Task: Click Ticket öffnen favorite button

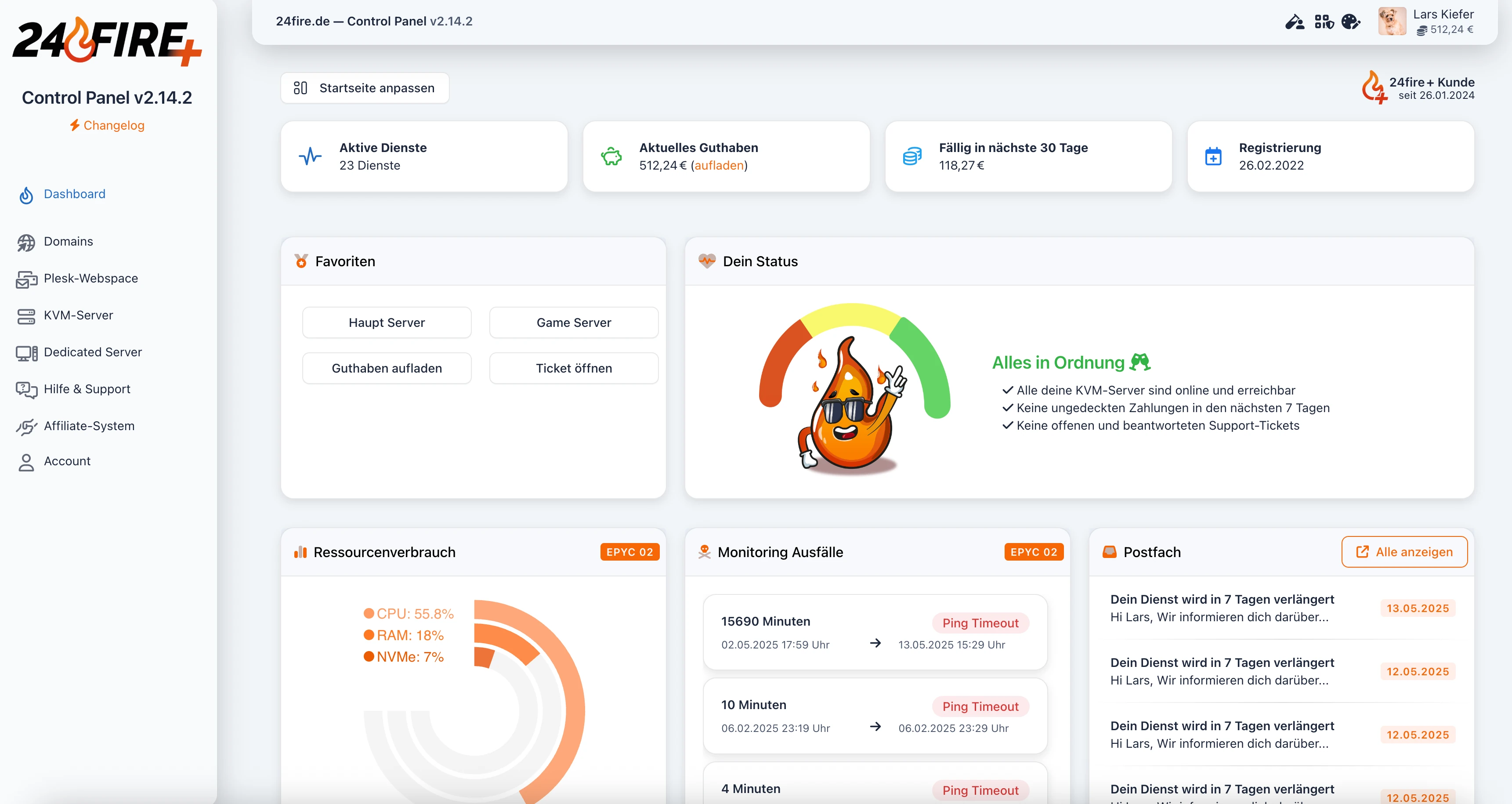Action: [x=573, y=369]
